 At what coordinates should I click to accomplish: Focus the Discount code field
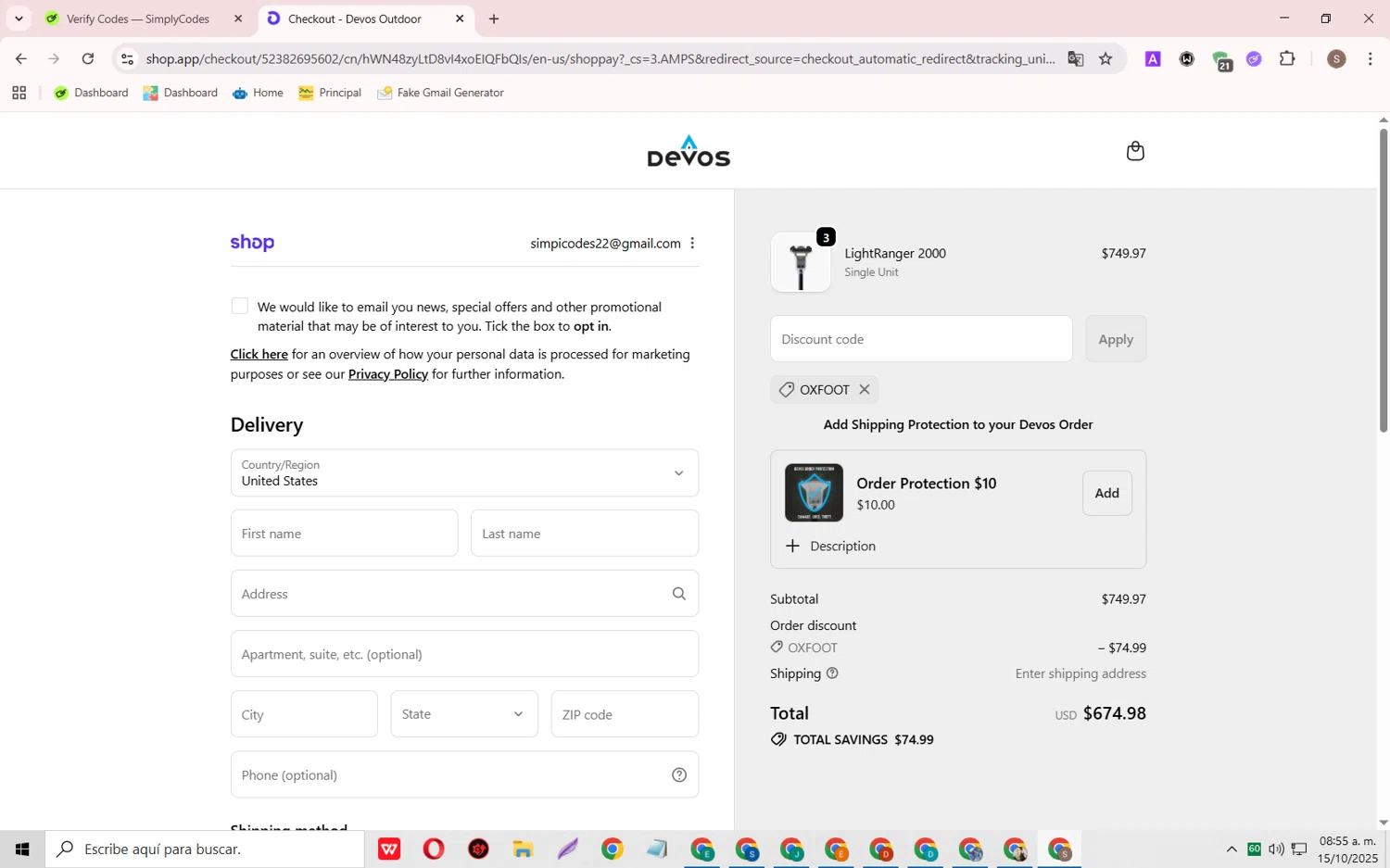tap(921, 339)
